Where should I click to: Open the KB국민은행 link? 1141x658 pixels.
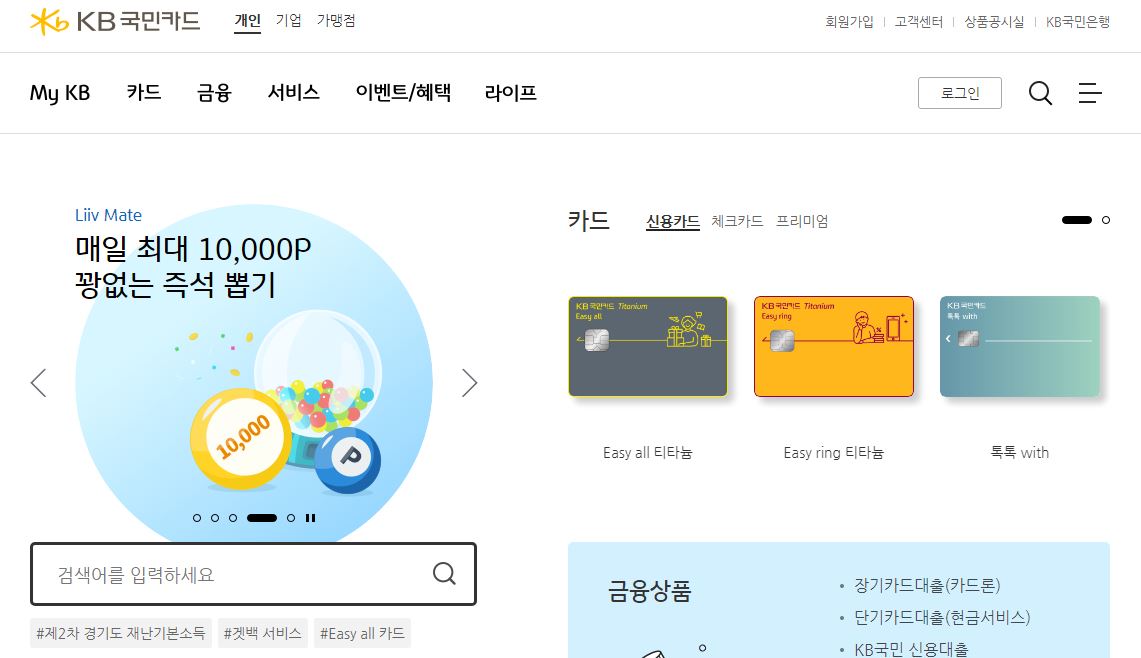point(1078,22)
